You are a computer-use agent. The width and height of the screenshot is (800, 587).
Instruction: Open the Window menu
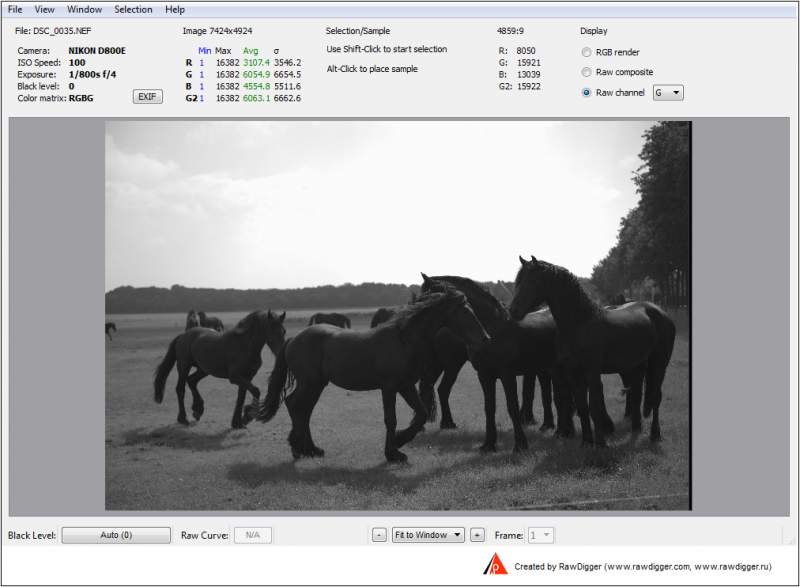coord(84,9)
